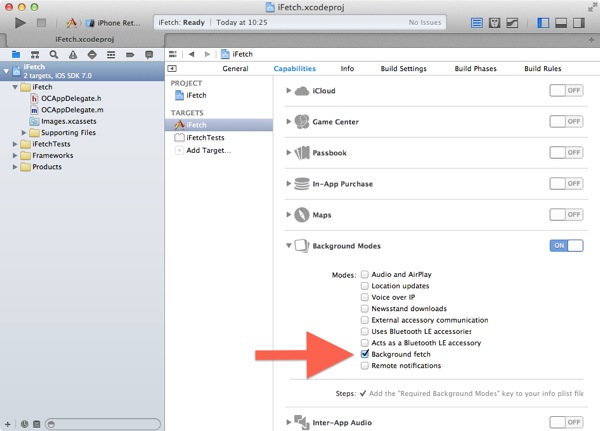Viewport: 600px width, 431px height.
Task: Enable Audio and AirPlay mode
Action: (365, 274)
